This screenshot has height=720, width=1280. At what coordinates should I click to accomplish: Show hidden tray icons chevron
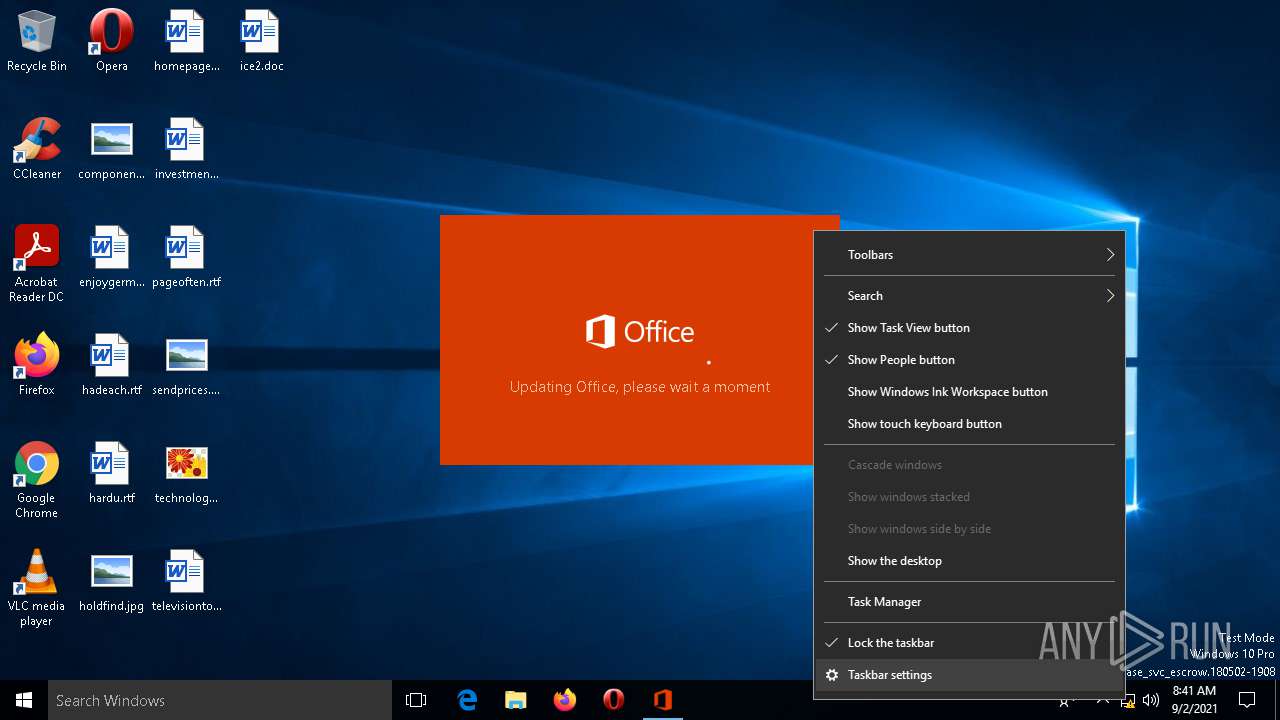(x=1102, y=700)
